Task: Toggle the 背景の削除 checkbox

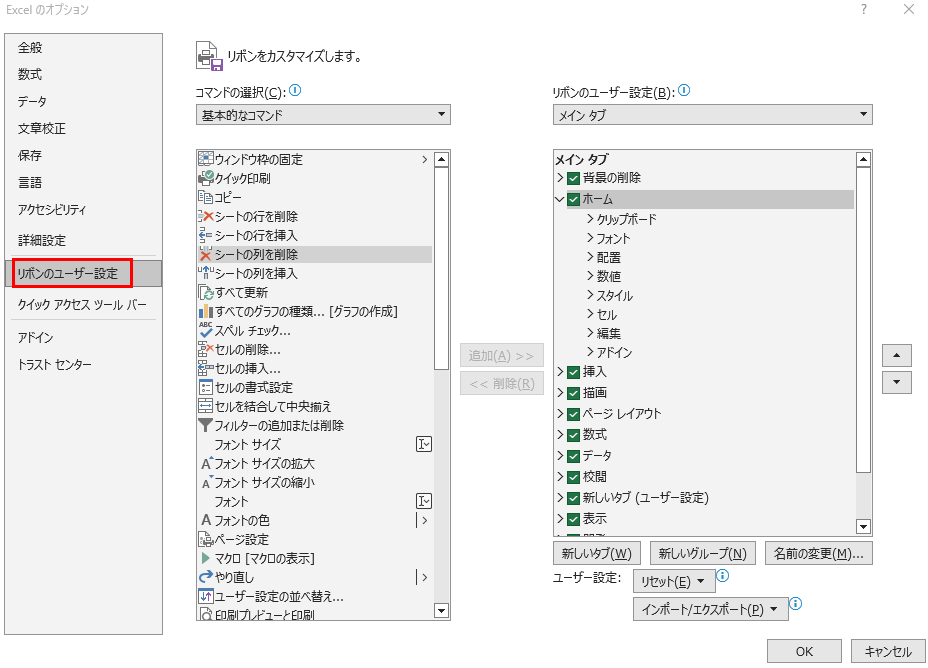Action: pos(573,178)
